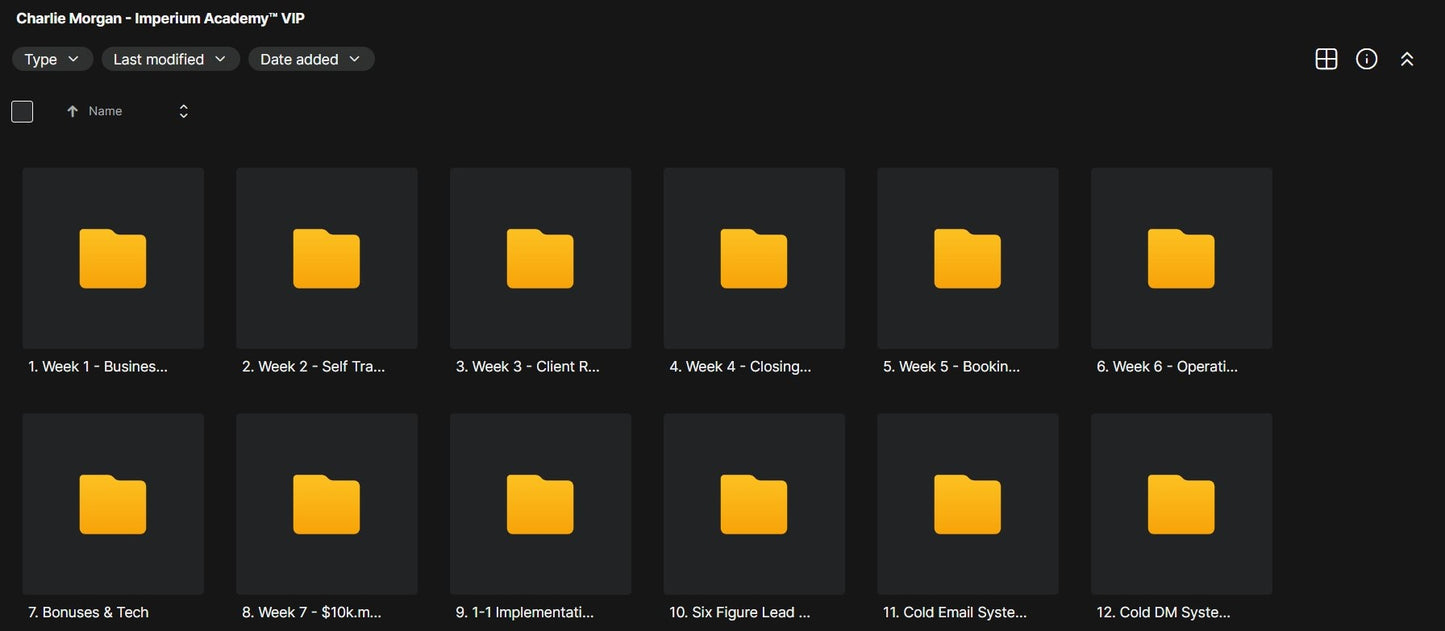The height and width of the screenshot is (631, 1445).
Task: Expand the Date added filter dropdown
Action: (x=311, y=59)
